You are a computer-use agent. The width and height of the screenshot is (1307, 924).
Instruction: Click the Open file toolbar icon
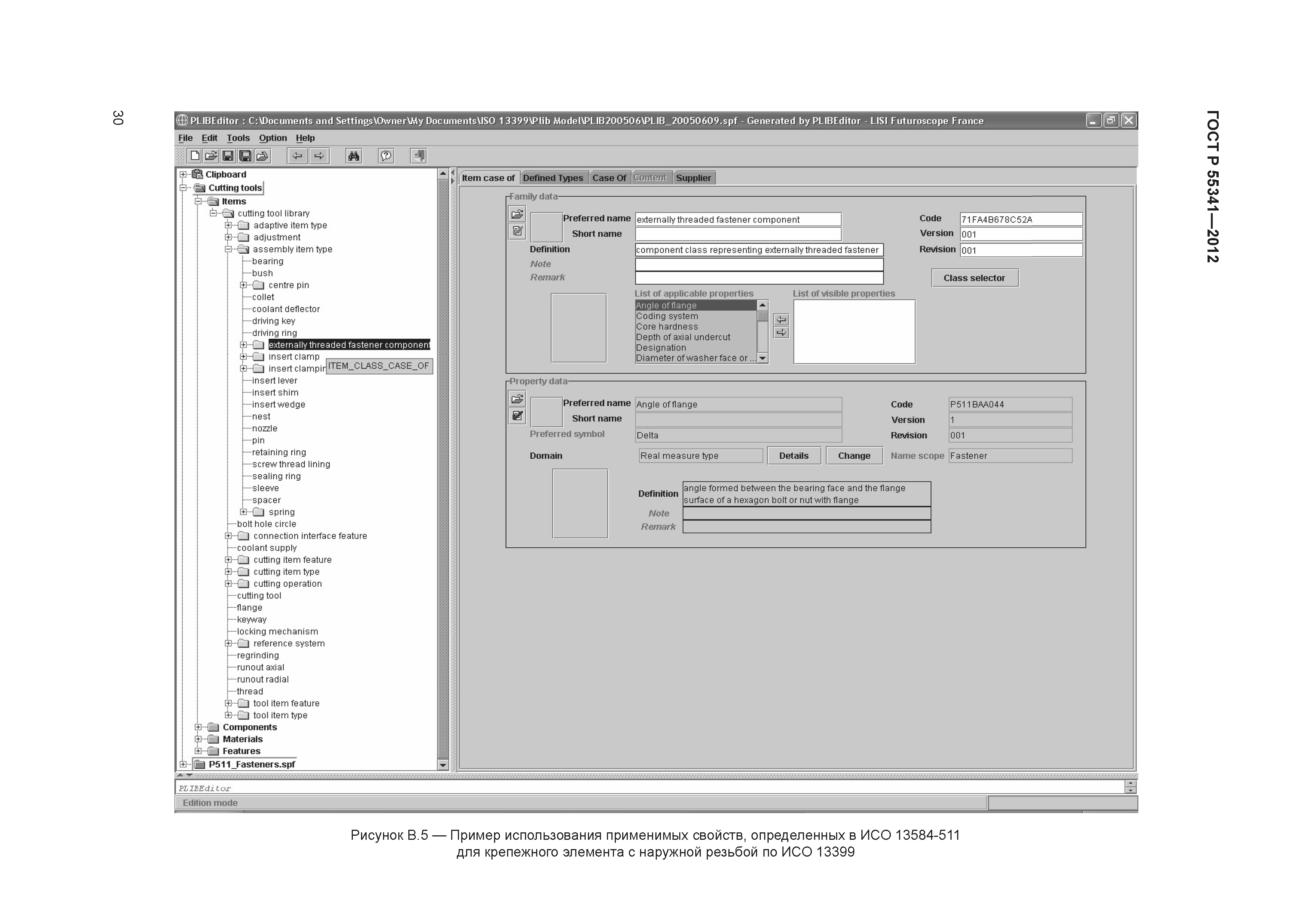coord(211,155)
